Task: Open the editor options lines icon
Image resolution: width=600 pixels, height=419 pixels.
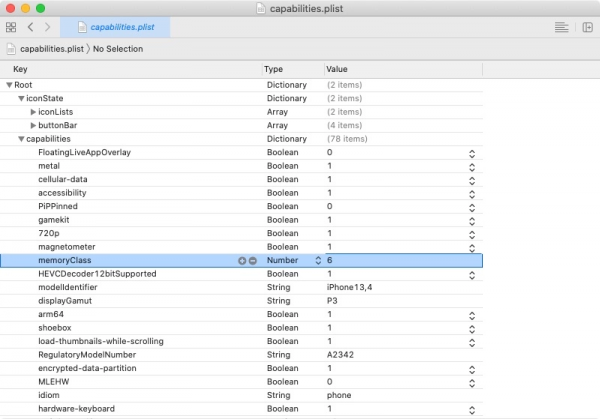Action: click(x=561, y=27)
